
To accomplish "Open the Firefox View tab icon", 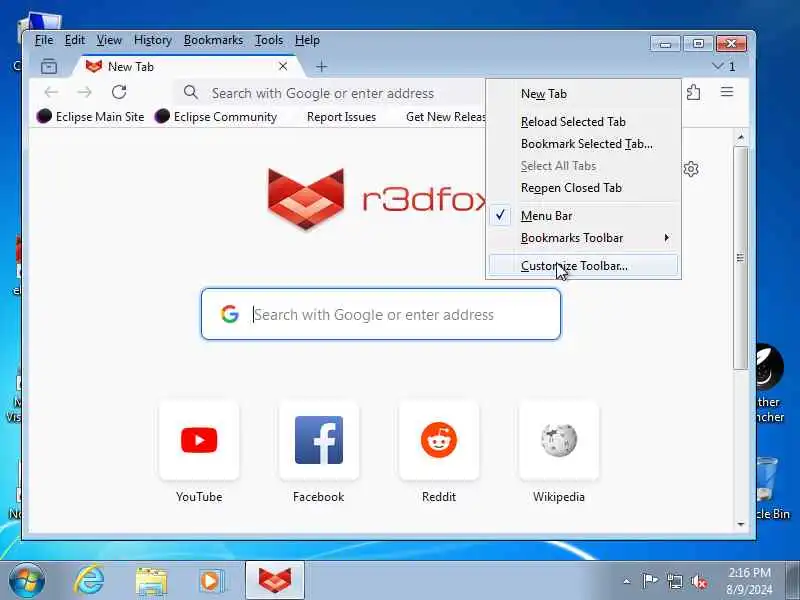I will [49, 66].
